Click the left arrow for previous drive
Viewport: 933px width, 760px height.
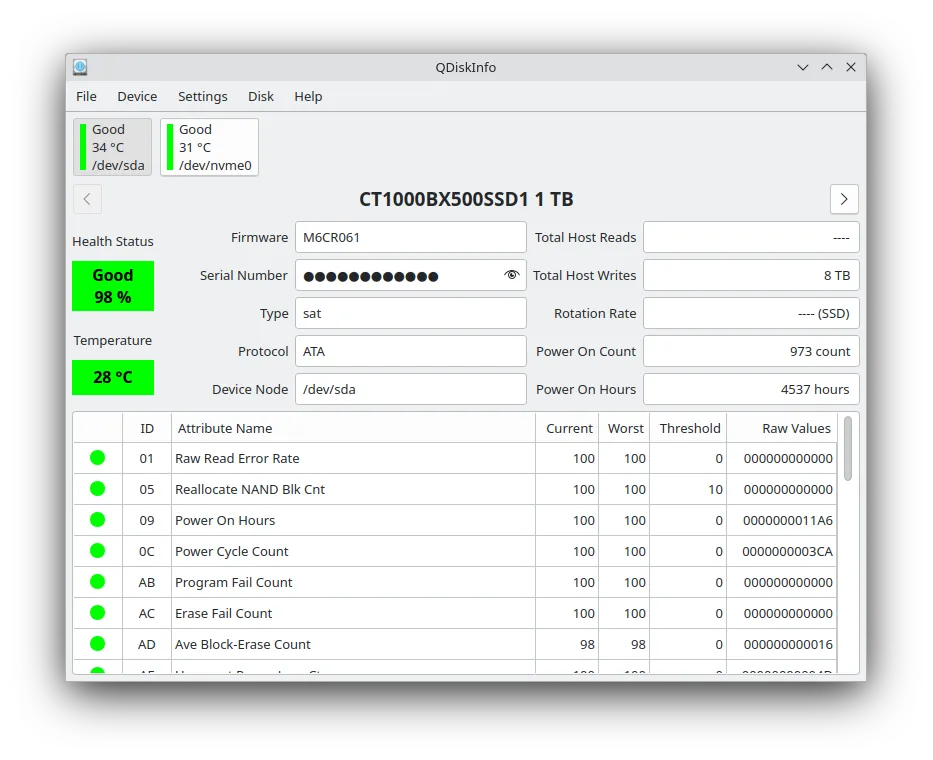[87, 199]
